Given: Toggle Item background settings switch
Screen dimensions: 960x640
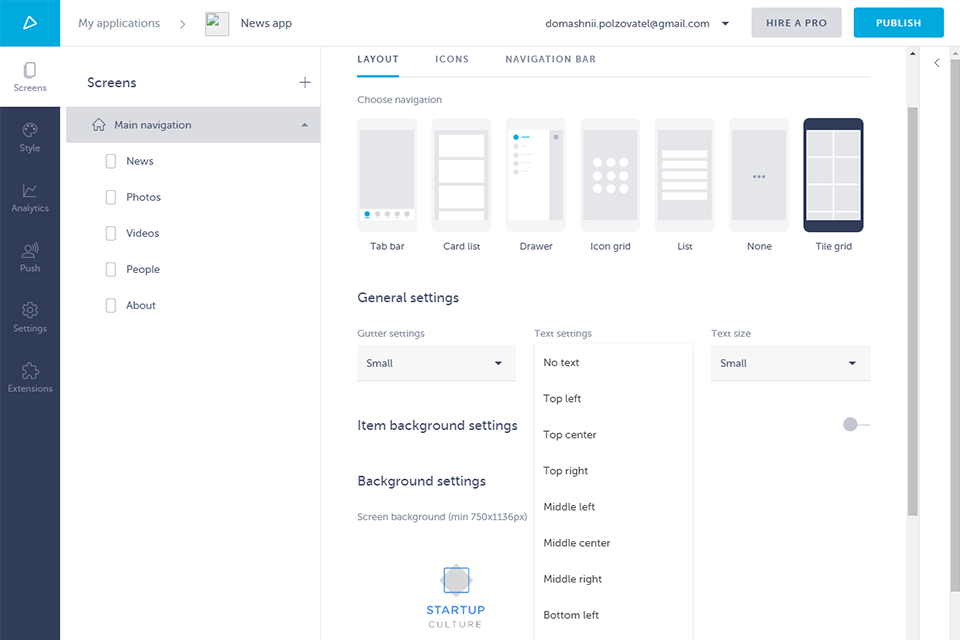Looking at the screenshot, I should tap(855, 424).
